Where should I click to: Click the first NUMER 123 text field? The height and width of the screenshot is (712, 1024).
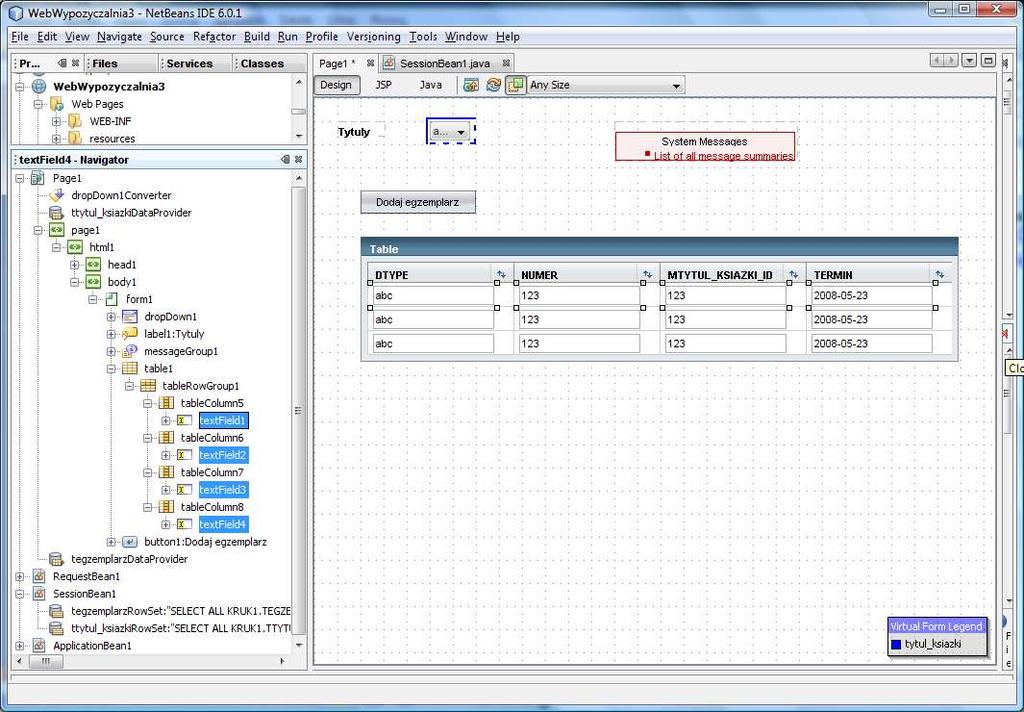[x=579, y=295]
